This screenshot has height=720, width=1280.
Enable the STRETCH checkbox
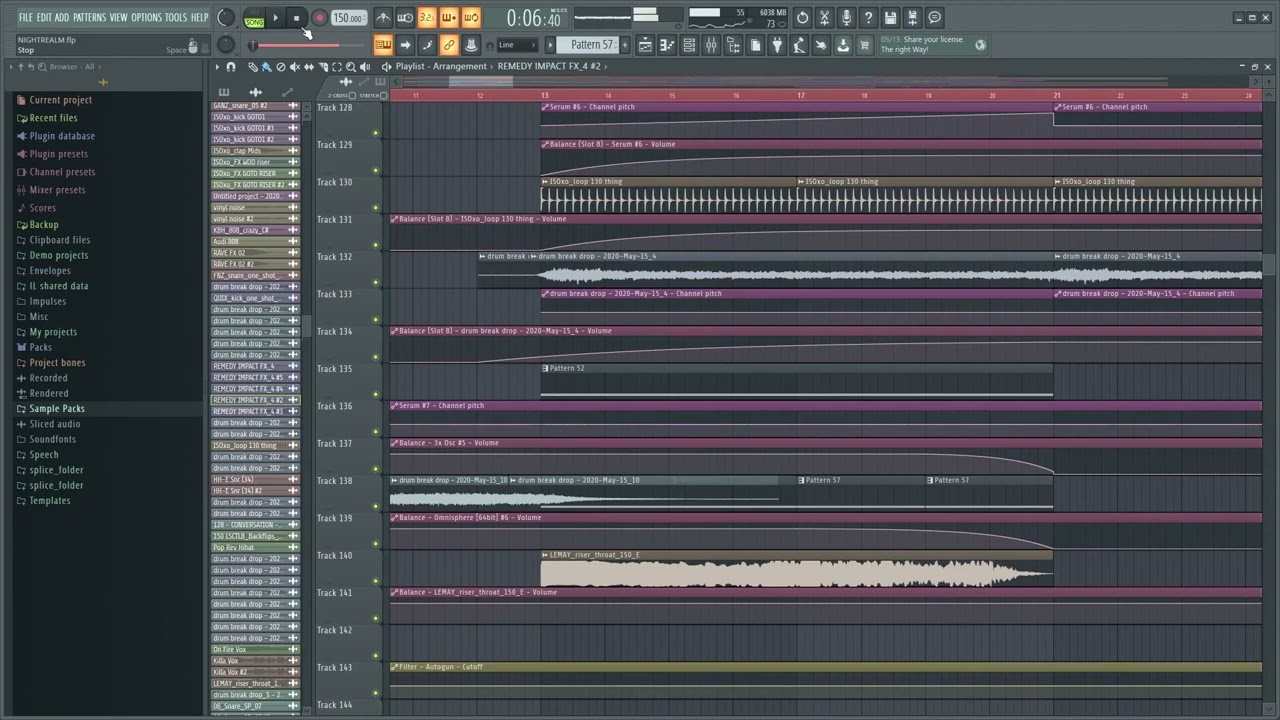click(x=383, y=96)
